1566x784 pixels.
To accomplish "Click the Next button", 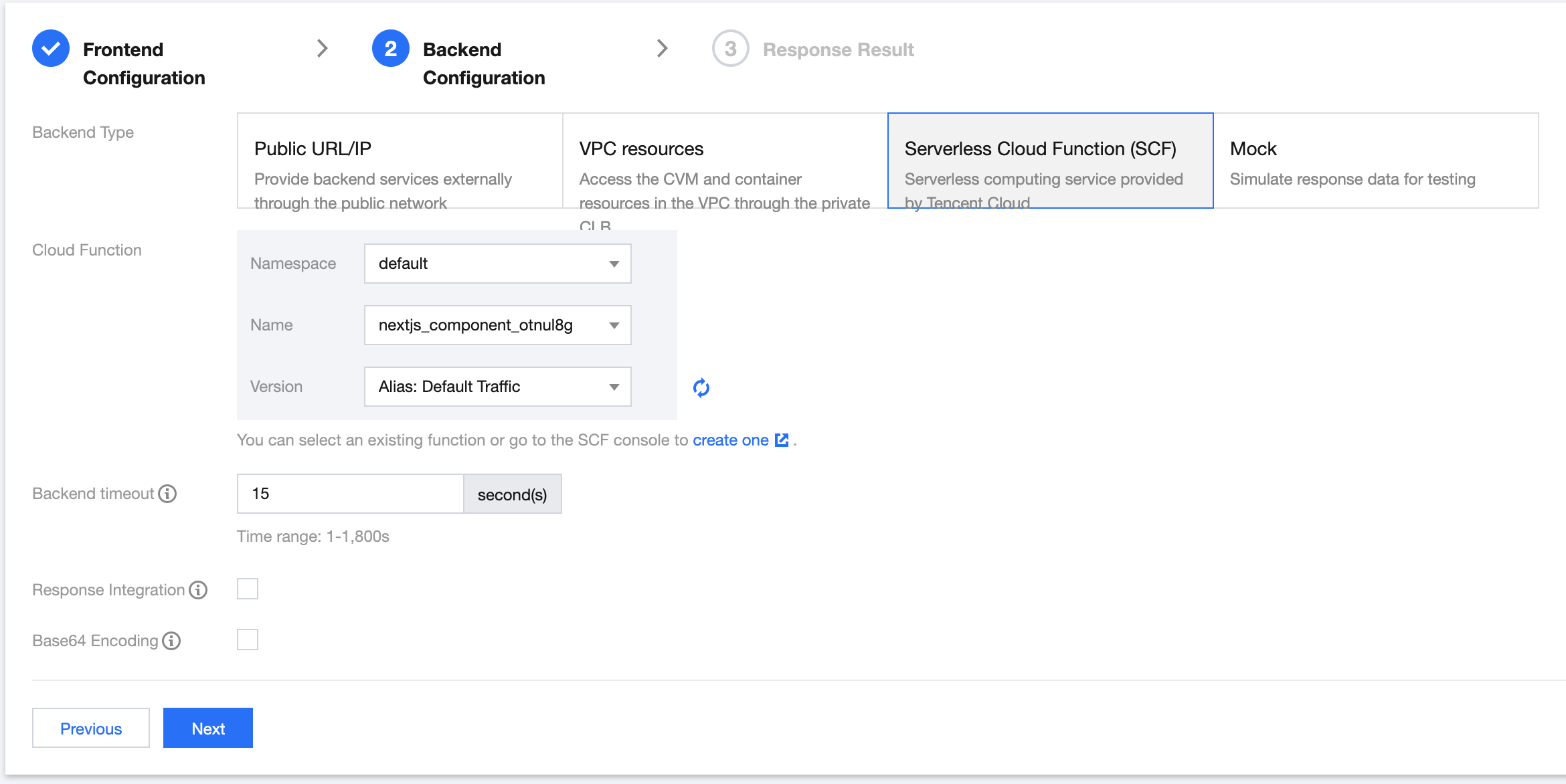I will [x=208, y=728].
